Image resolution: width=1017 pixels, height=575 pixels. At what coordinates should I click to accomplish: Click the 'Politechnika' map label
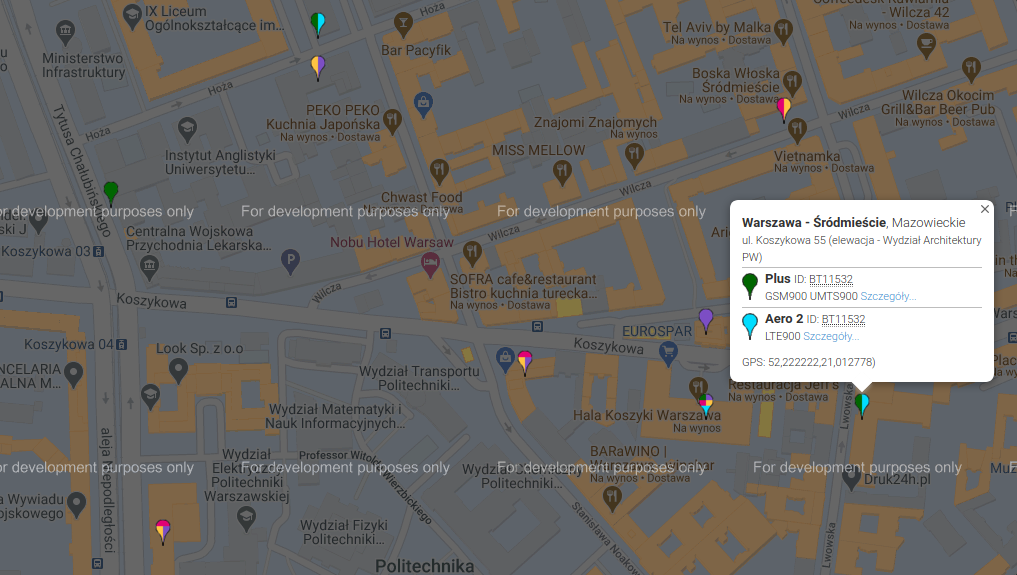coord(425,566)
